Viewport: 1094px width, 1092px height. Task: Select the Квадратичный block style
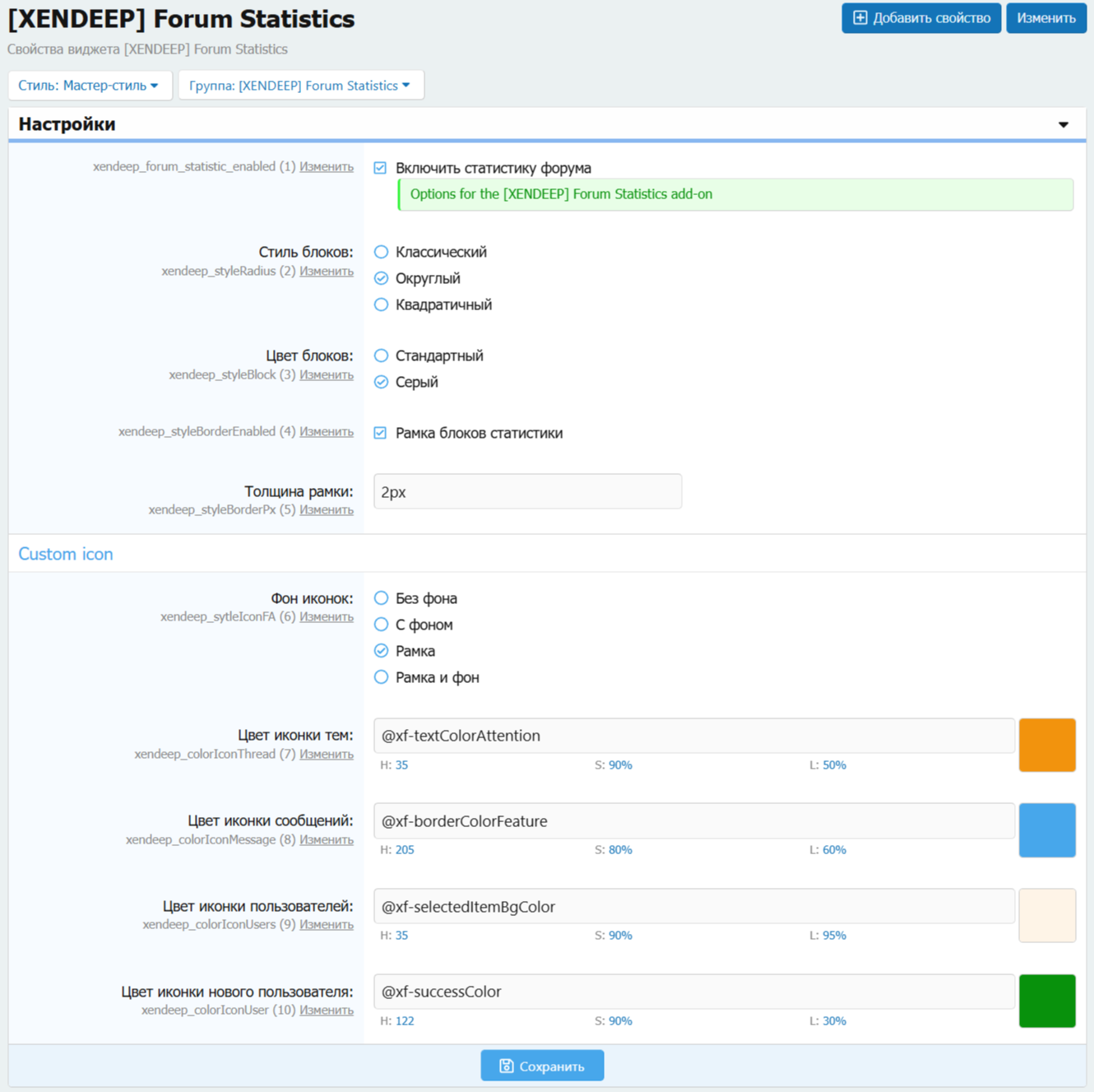pyautogui.click(x=381, y=304)
